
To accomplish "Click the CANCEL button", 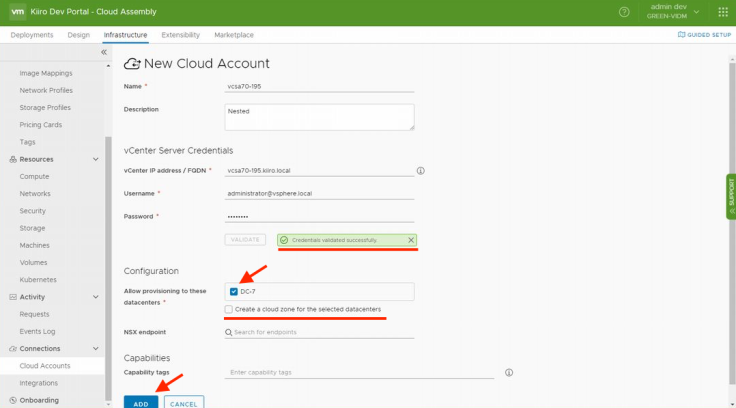I will pos(184,402).
